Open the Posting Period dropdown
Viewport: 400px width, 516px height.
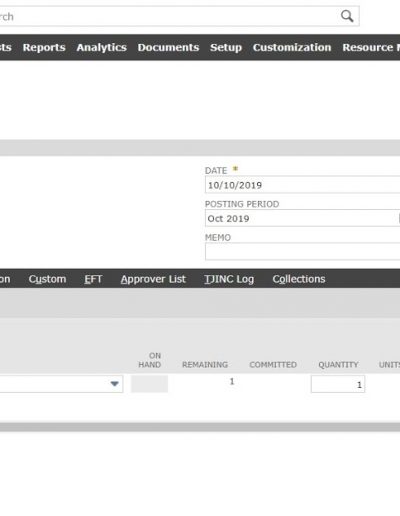[302, 218]
